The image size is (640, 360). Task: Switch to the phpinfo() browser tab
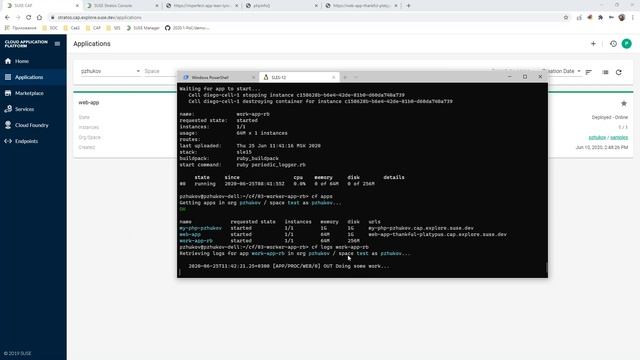pos(281,6)
